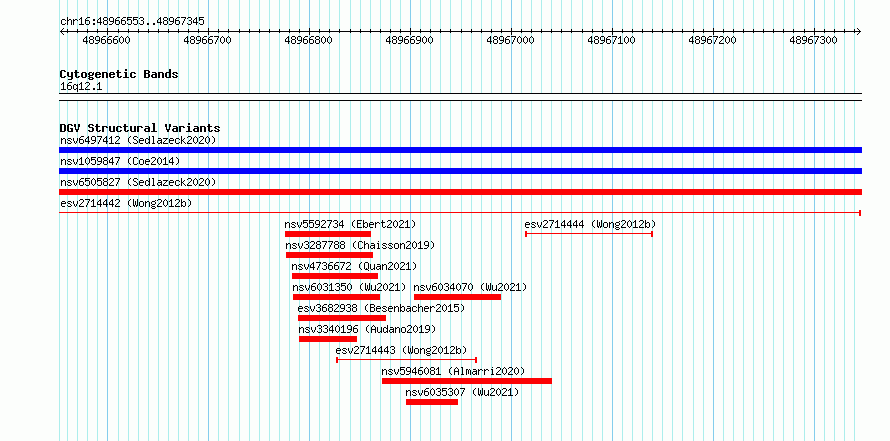Click the esv2714444 bracketed variant line
890x441 pixels.
click(589, 234)
